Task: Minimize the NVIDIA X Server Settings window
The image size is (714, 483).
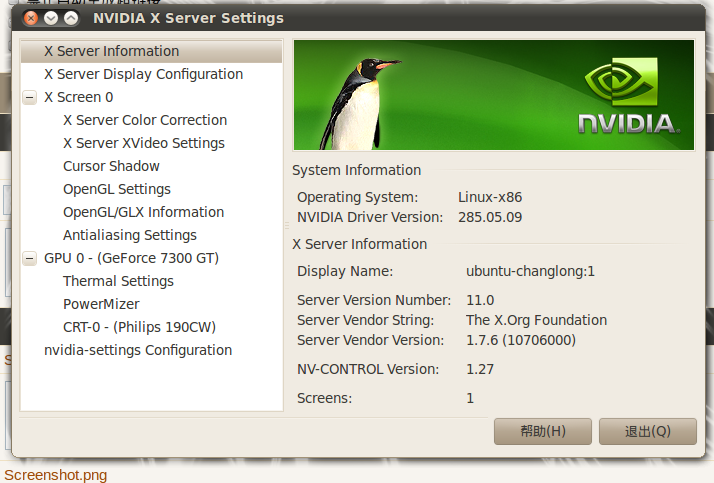Action: point(51,18)
